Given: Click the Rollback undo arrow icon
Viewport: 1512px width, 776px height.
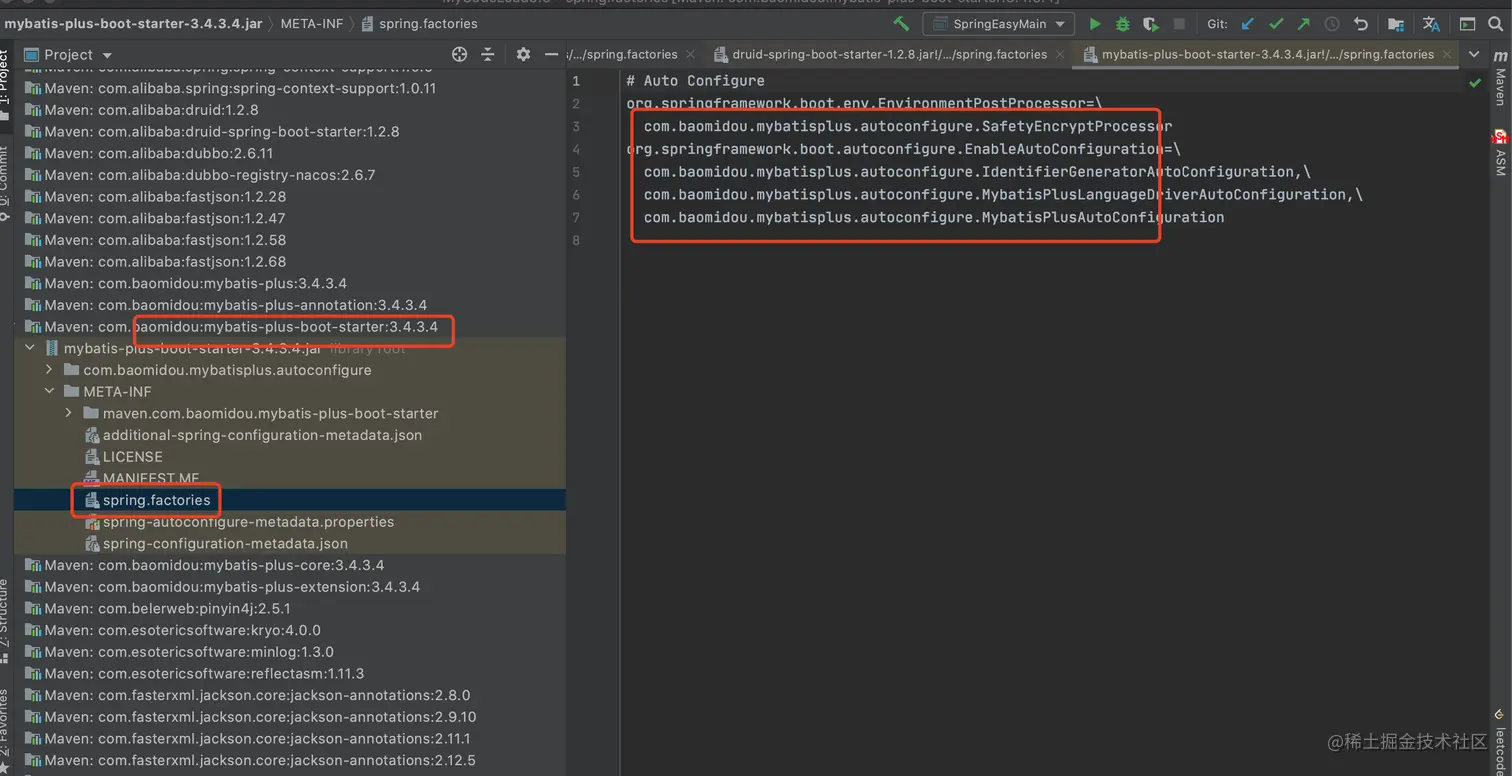Looking at the screenshot, I should coord(1361,24).
